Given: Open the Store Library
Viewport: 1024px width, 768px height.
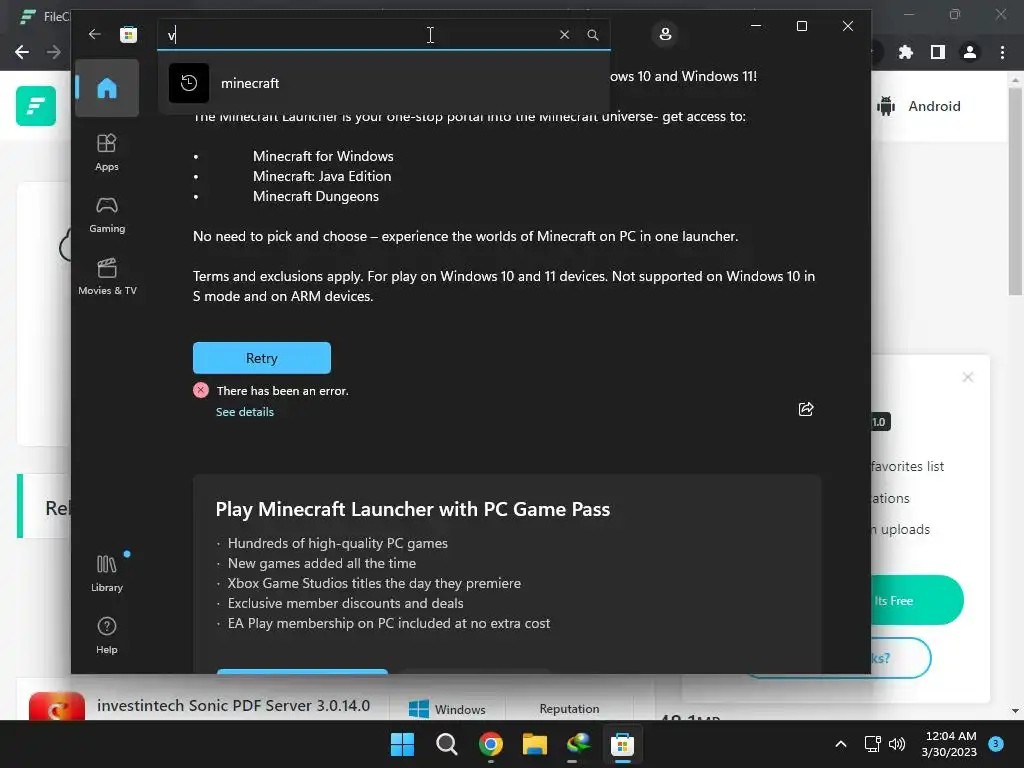Looking at the screenshot, I should [107, 573].
